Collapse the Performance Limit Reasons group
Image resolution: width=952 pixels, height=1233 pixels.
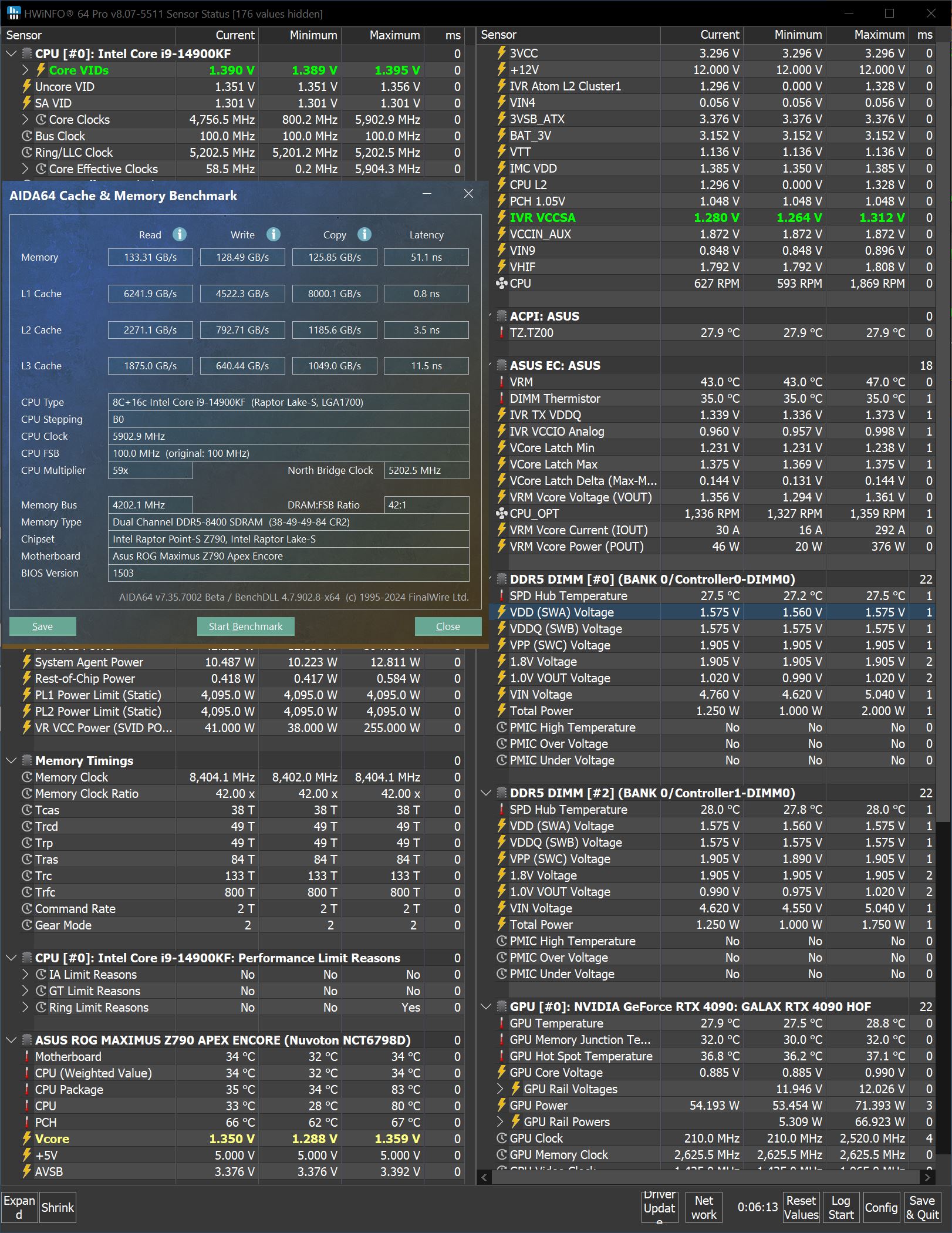click(x=11, y=958)
